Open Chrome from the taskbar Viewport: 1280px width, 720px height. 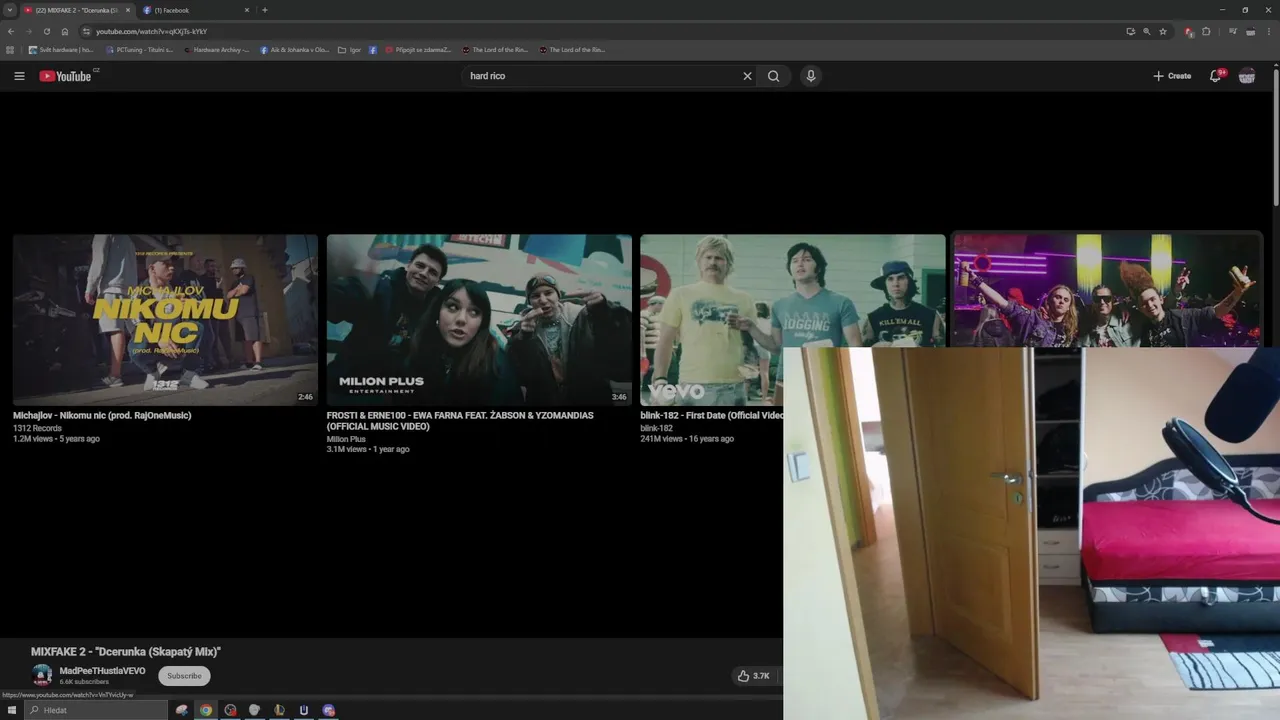coord(206,710)
